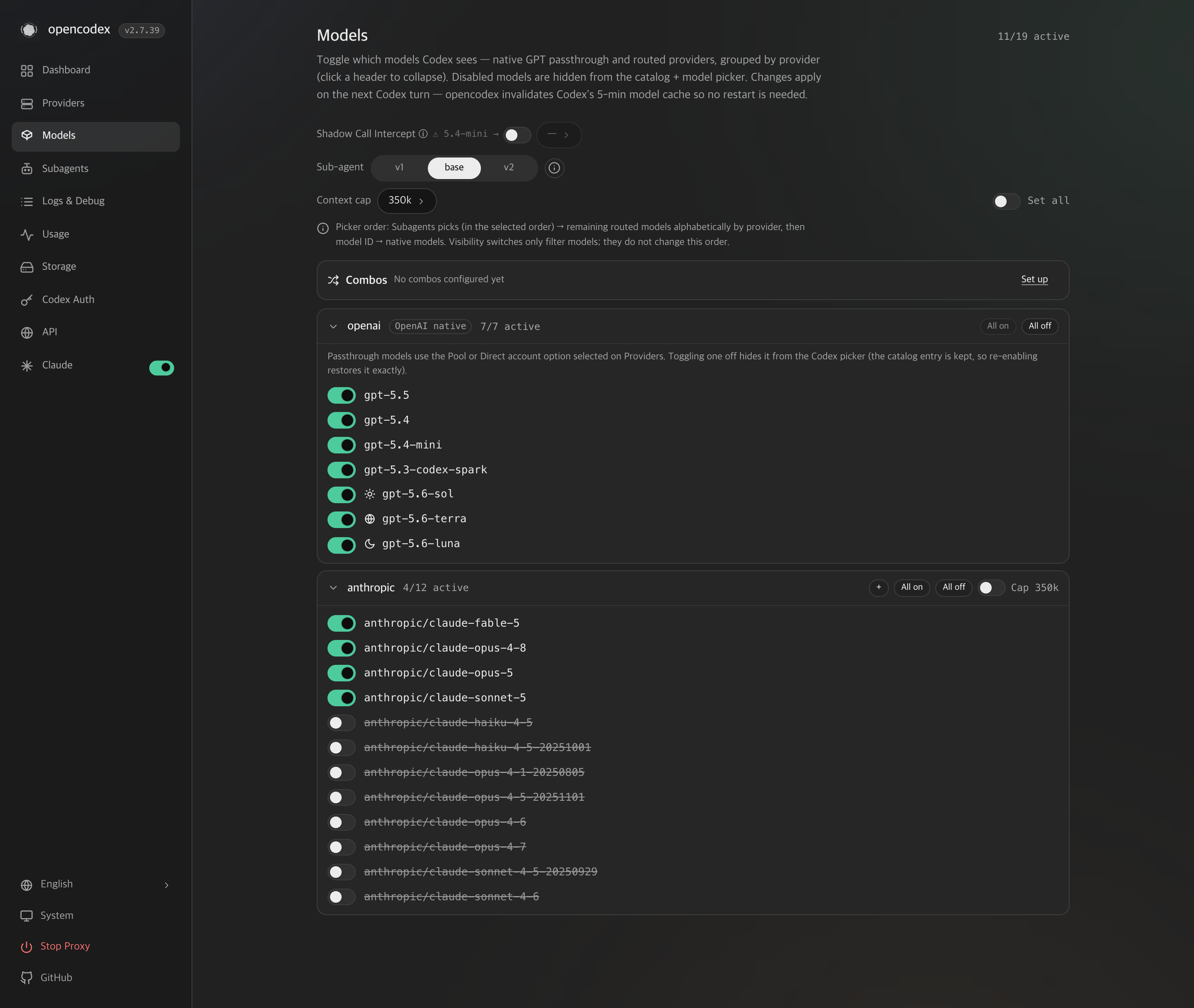Screen dimensions: 1194x1008
Task: Click the Picker order info icon
Action: pyautogui.click(x=323, y=228)
